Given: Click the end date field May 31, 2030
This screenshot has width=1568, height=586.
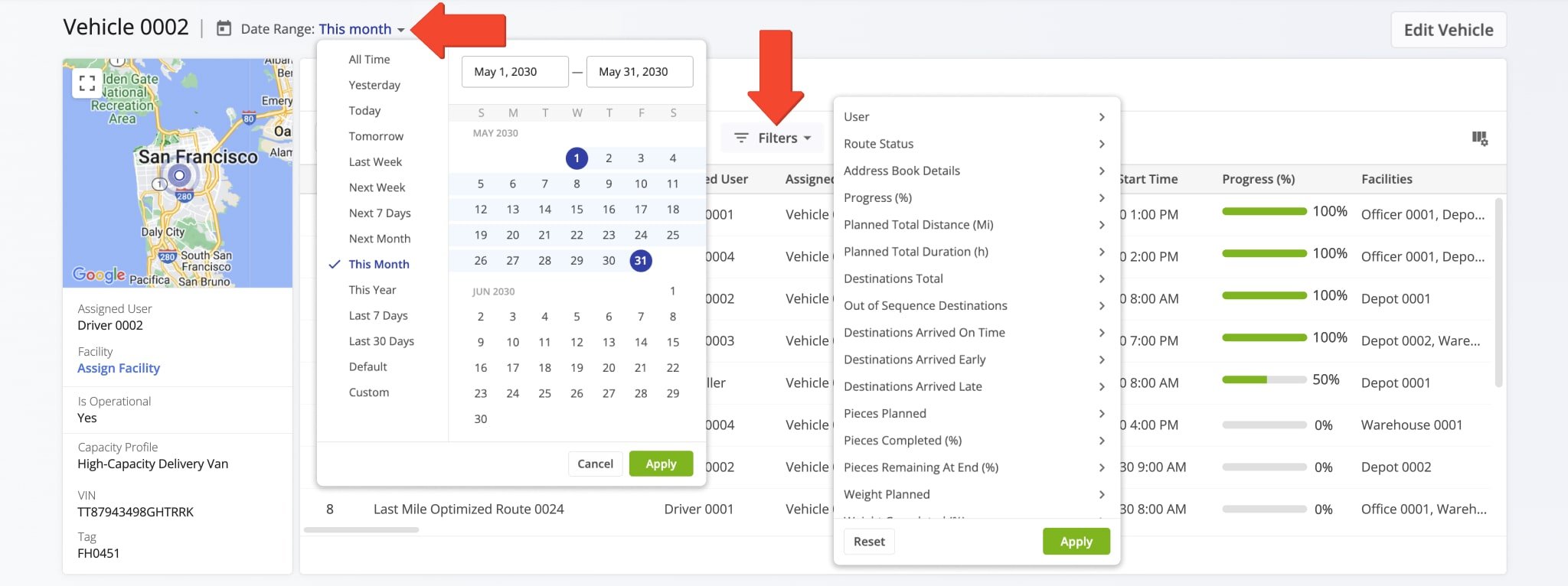Looking at the screenshot, I should point(639,72).
